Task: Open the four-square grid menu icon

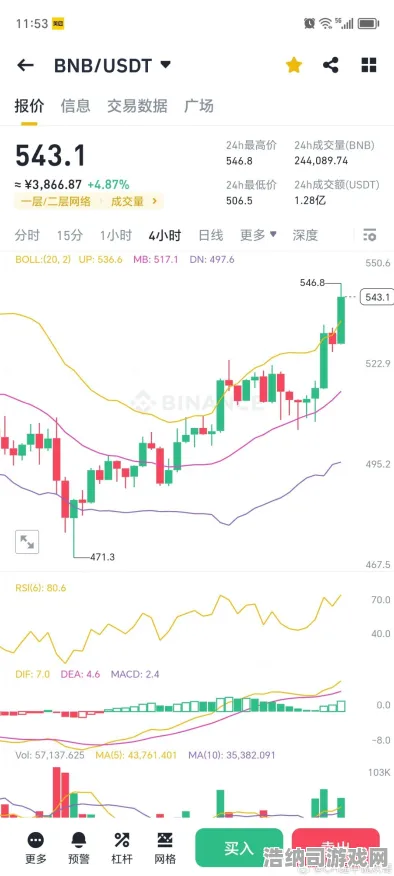Action: [x=369, y=65]
